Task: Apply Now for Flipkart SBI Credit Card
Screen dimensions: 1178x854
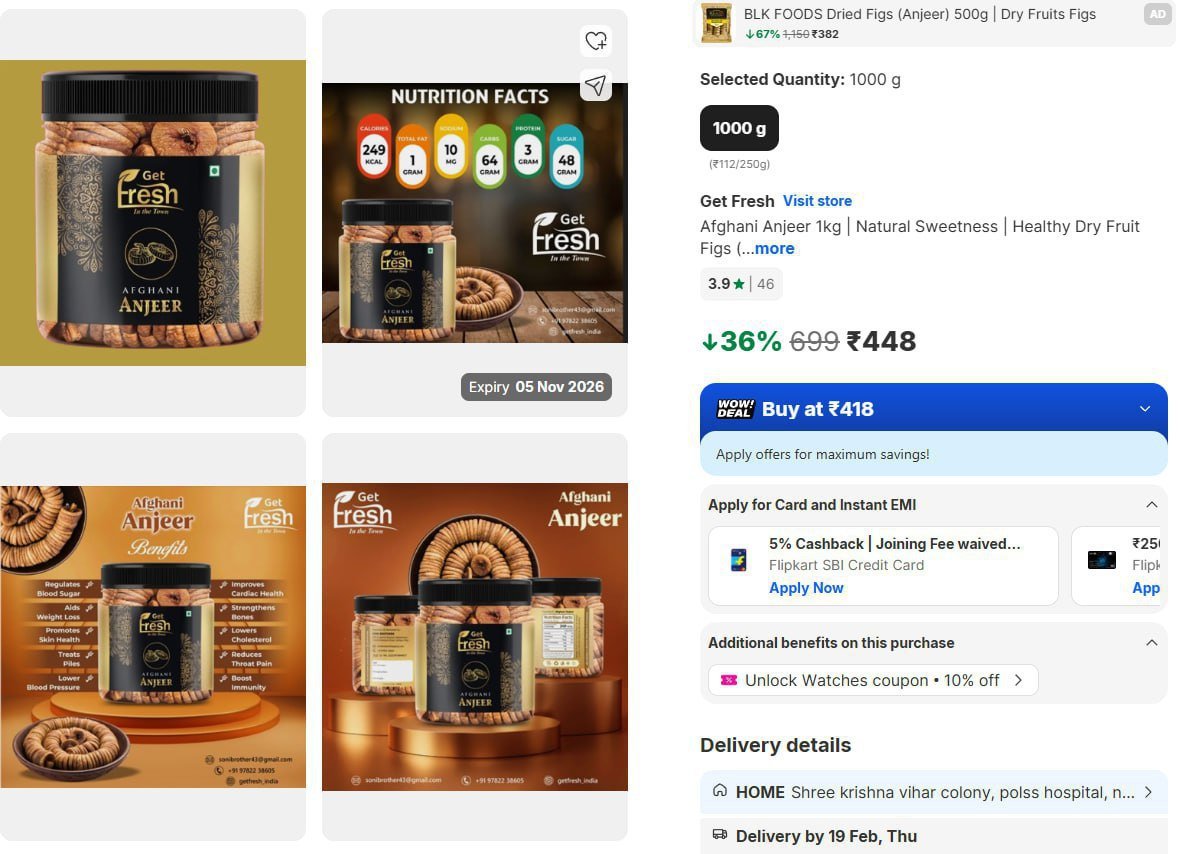Action: tap(806, 588)
